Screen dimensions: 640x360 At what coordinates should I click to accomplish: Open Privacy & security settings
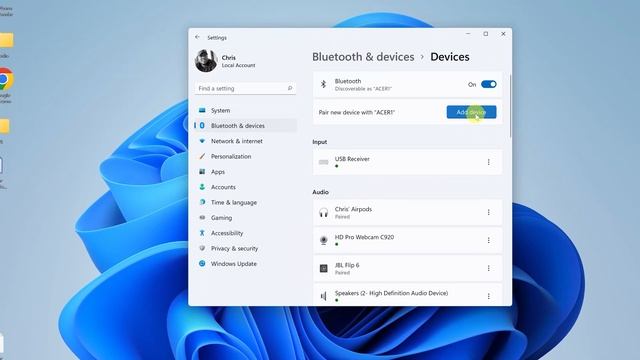click(x=245, y=248)
